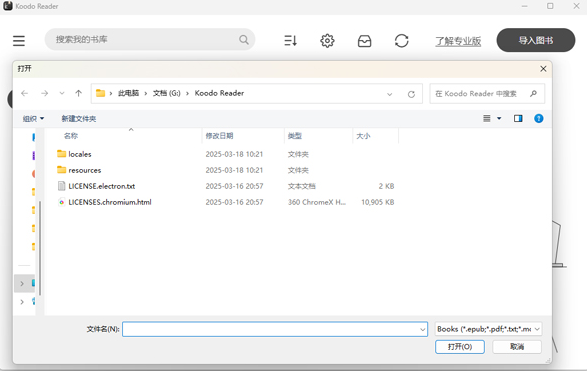This screenshot has width=587, height=371.
Task: Go back in the file dialog
Action: (25, 93)
